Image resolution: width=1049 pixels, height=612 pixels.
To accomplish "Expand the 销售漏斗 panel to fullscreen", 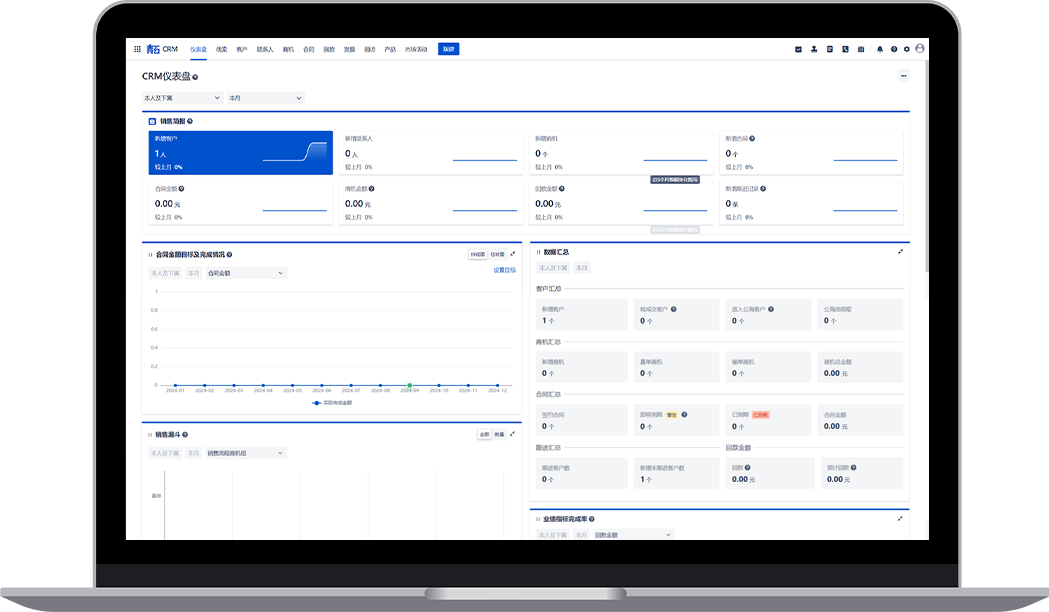I will [x=512, y=434].
